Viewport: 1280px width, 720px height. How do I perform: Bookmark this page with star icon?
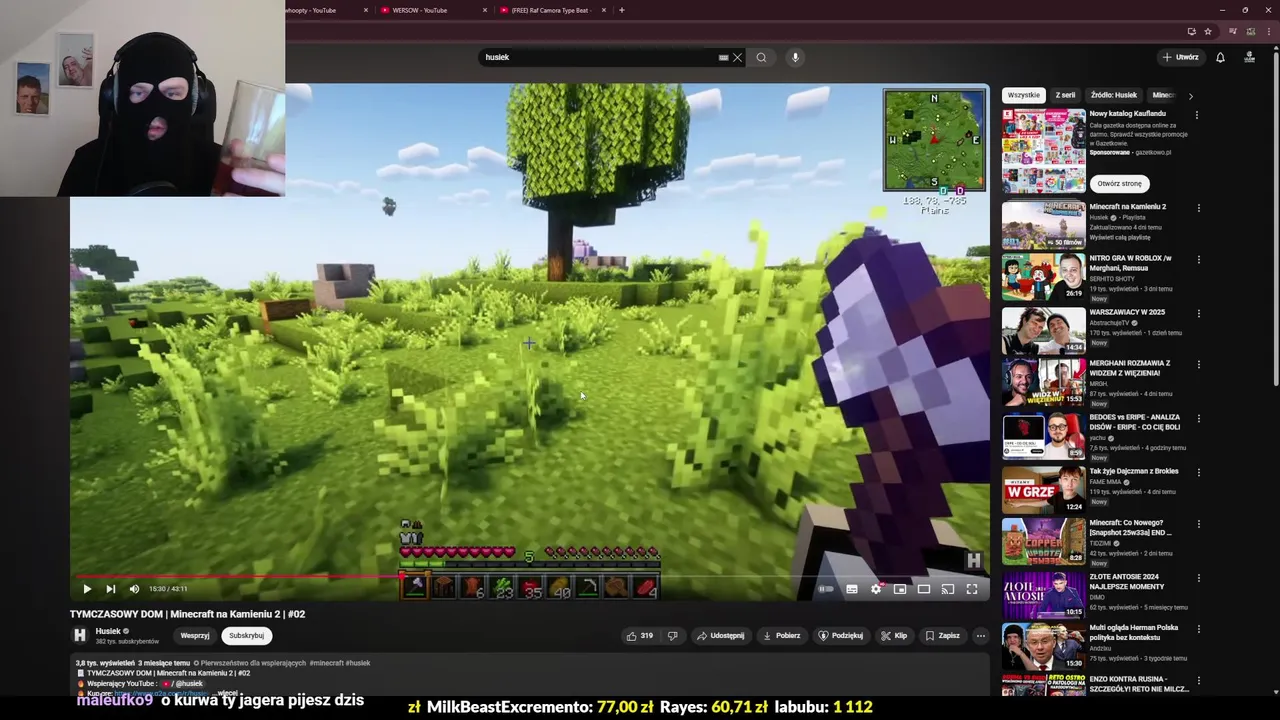pos(1210,31)
